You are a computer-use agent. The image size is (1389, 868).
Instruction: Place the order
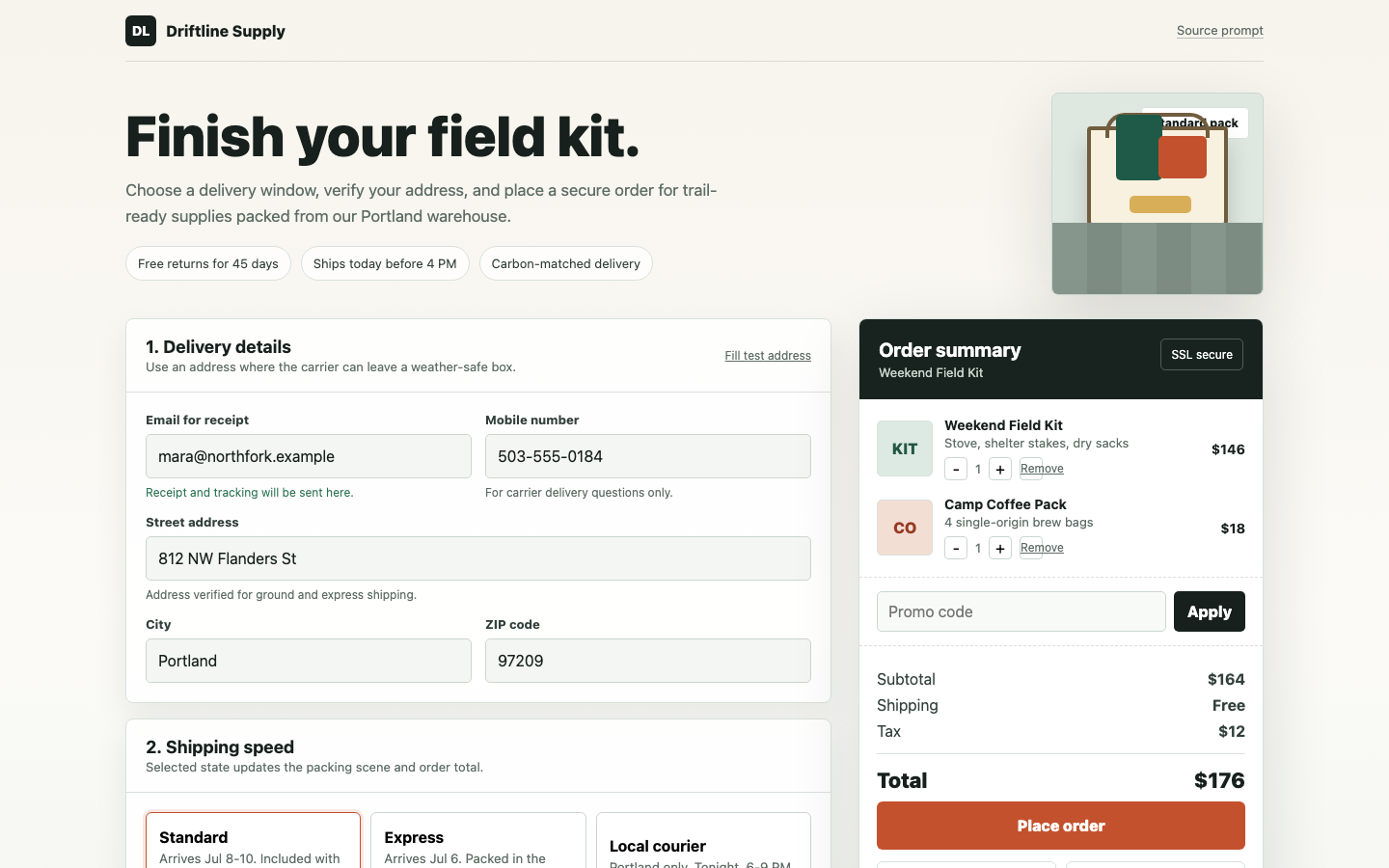[1061, 826]
